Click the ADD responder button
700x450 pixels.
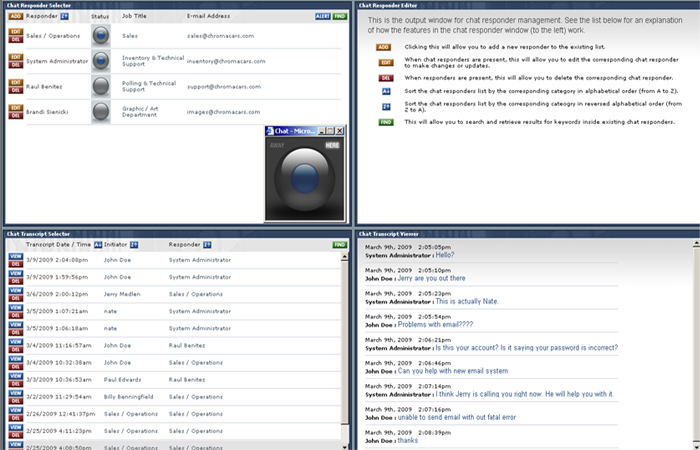coord(16,17)
